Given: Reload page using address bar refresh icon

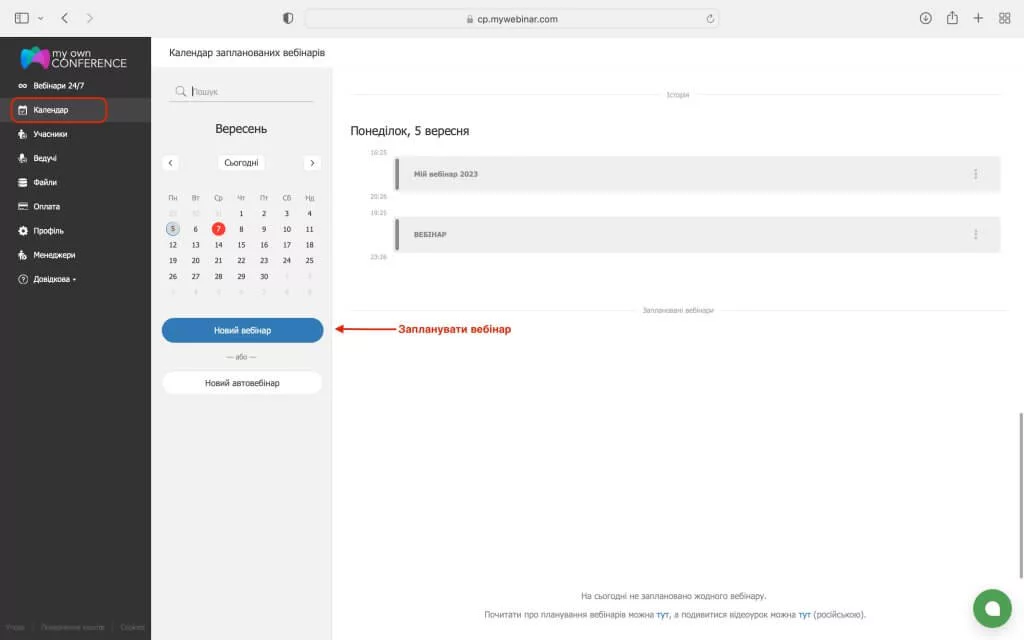Looking at the screenshot, I should (710, 18).
